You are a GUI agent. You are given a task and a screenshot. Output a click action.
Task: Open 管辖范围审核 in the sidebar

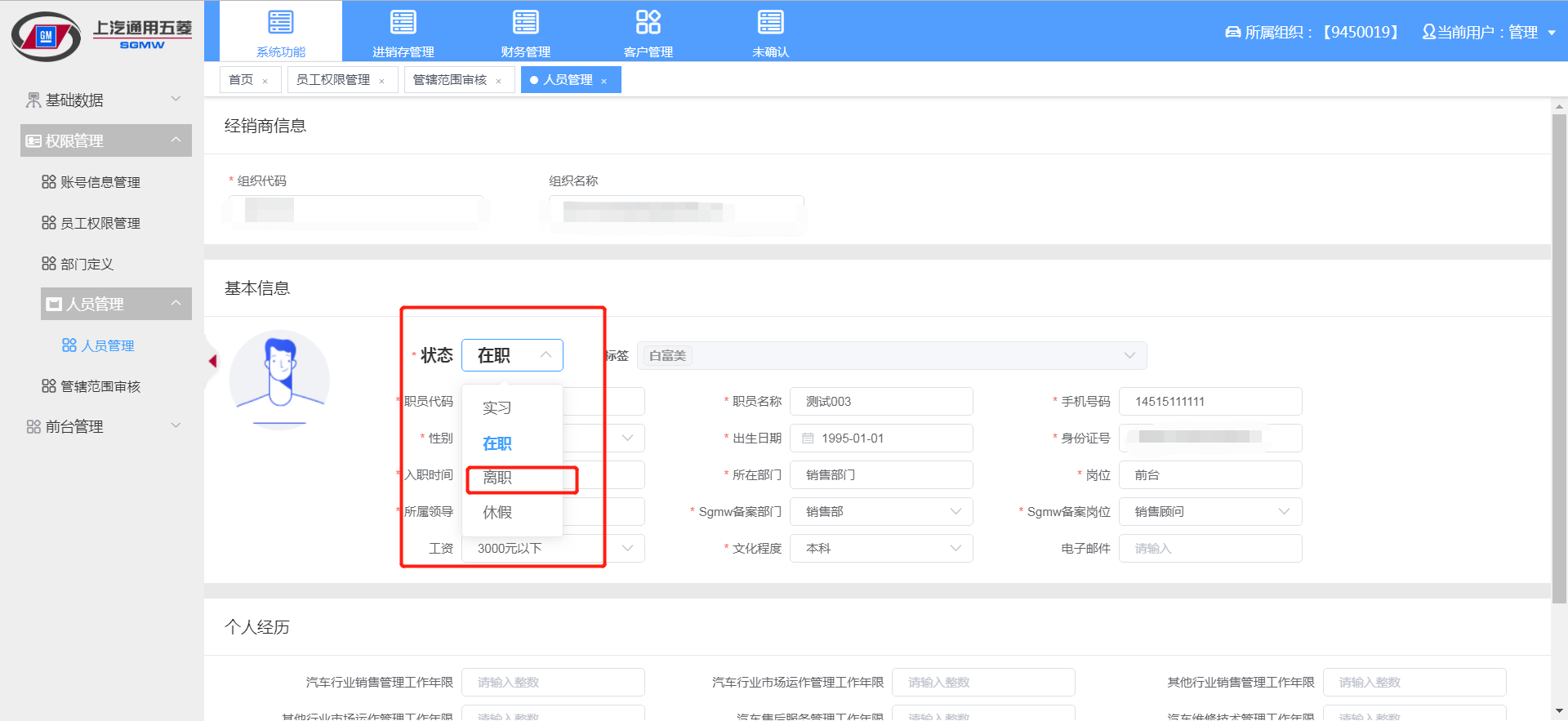(100, 386)
